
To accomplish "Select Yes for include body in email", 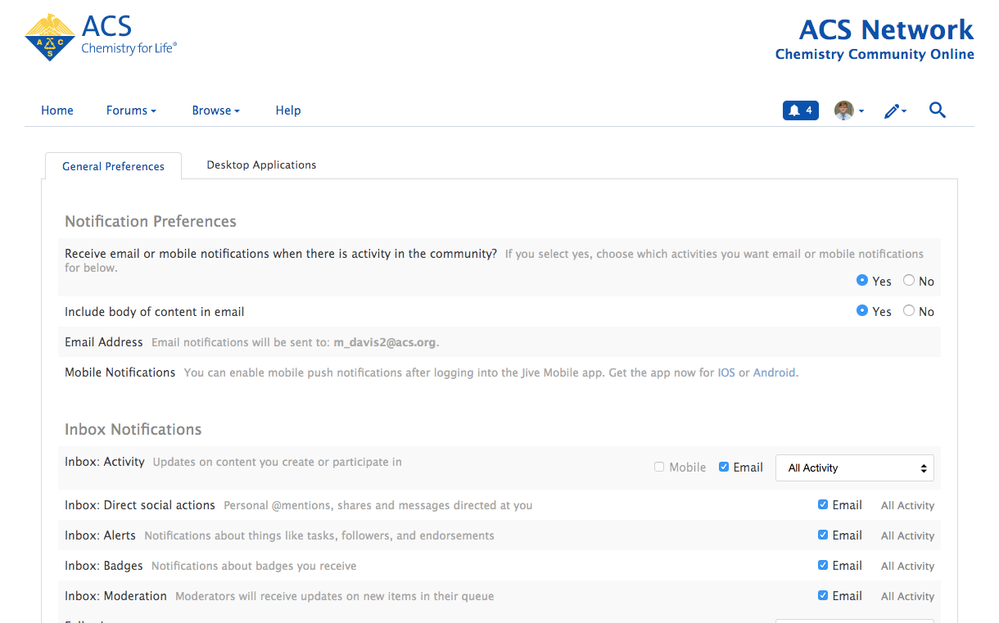I will [x=862, y=311].
